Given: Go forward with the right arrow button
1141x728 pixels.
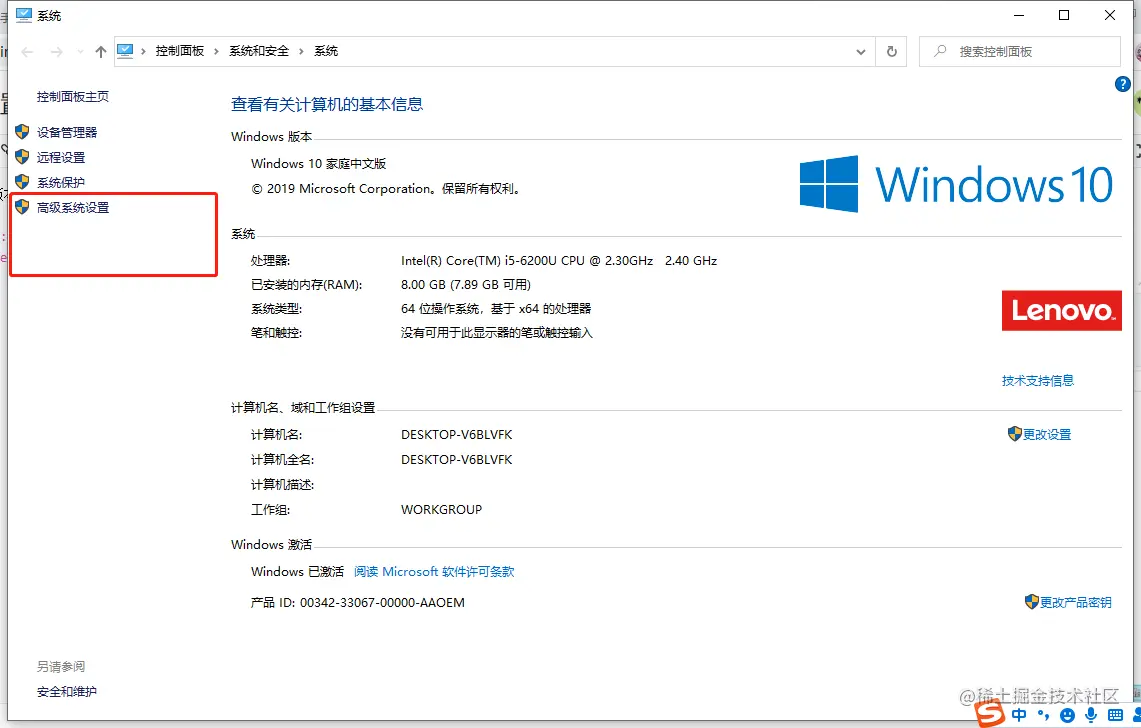Looking at the screenshot, I should [56, 52].
